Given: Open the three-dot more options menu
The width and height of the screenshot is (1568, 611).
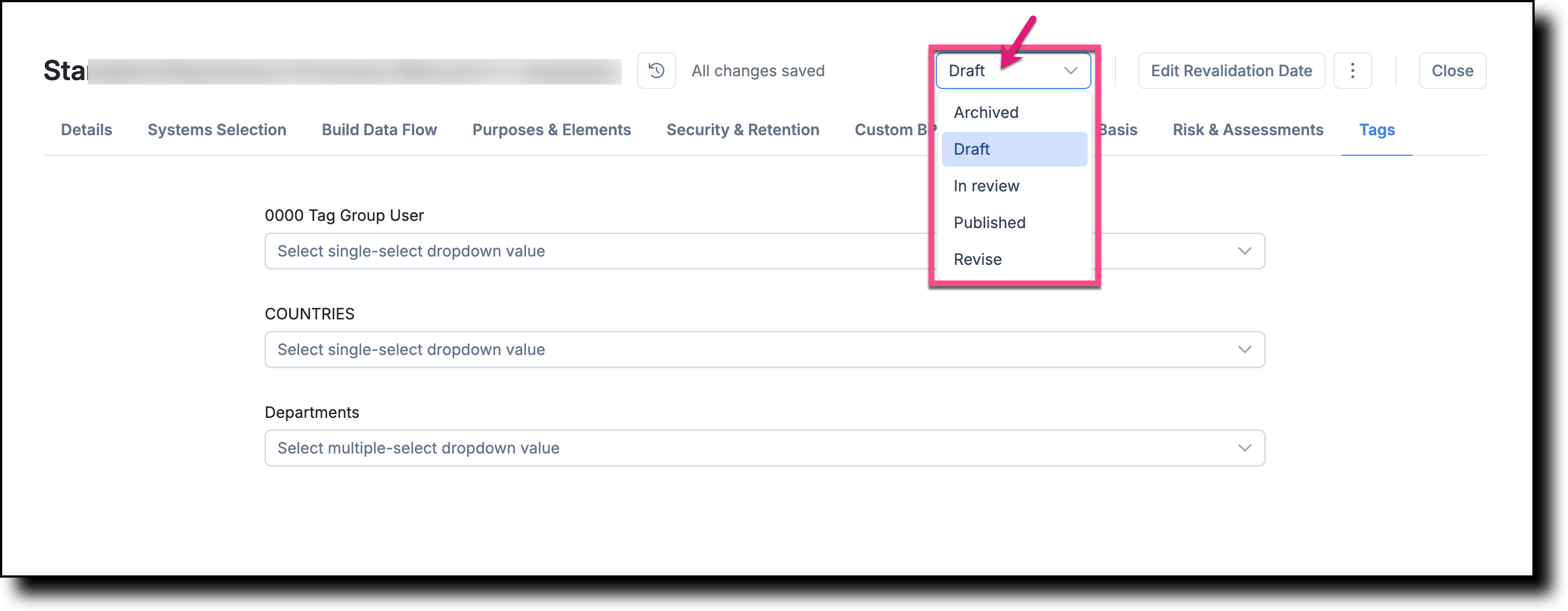Looking at the screenshot, I should pos(1352,71).
